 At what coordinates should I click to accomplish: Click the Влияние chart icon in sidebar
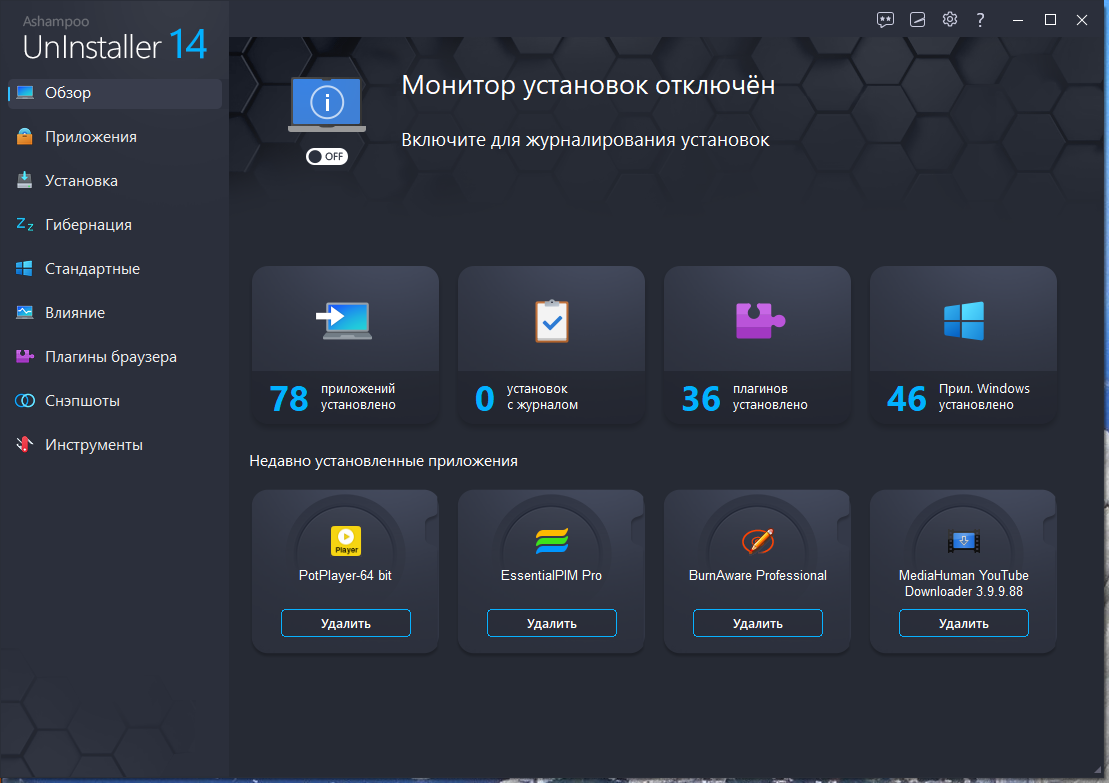tap(25, 312)
